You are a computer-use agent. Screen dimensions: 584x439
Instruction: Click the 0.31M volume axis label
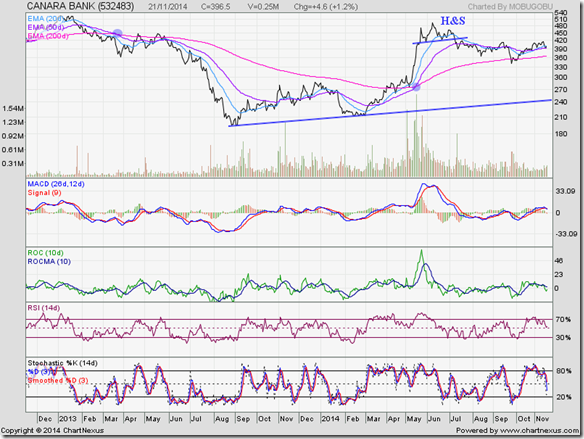point(13,163)
